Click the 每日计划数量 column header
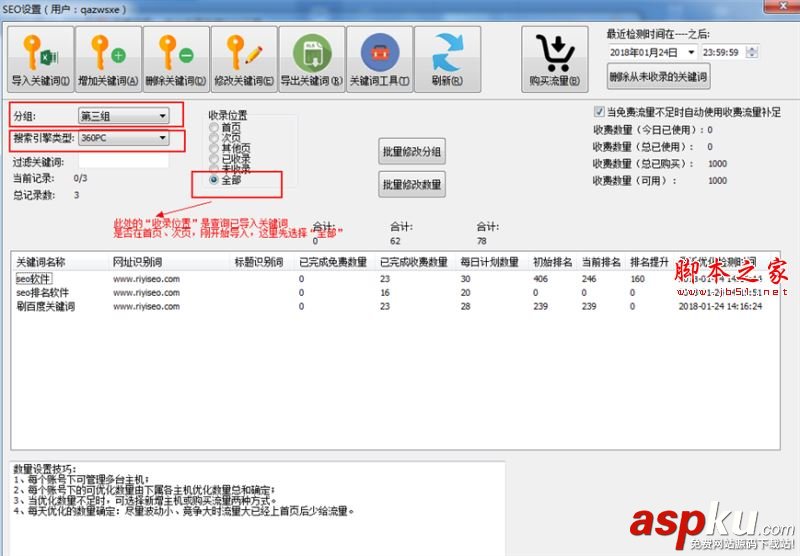 492,262
